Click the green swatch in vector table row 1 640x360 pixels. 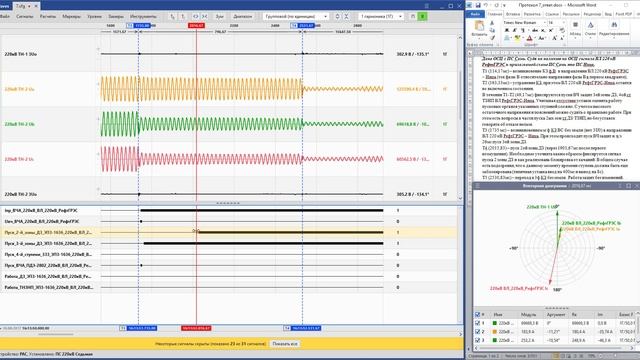point(495,323)
